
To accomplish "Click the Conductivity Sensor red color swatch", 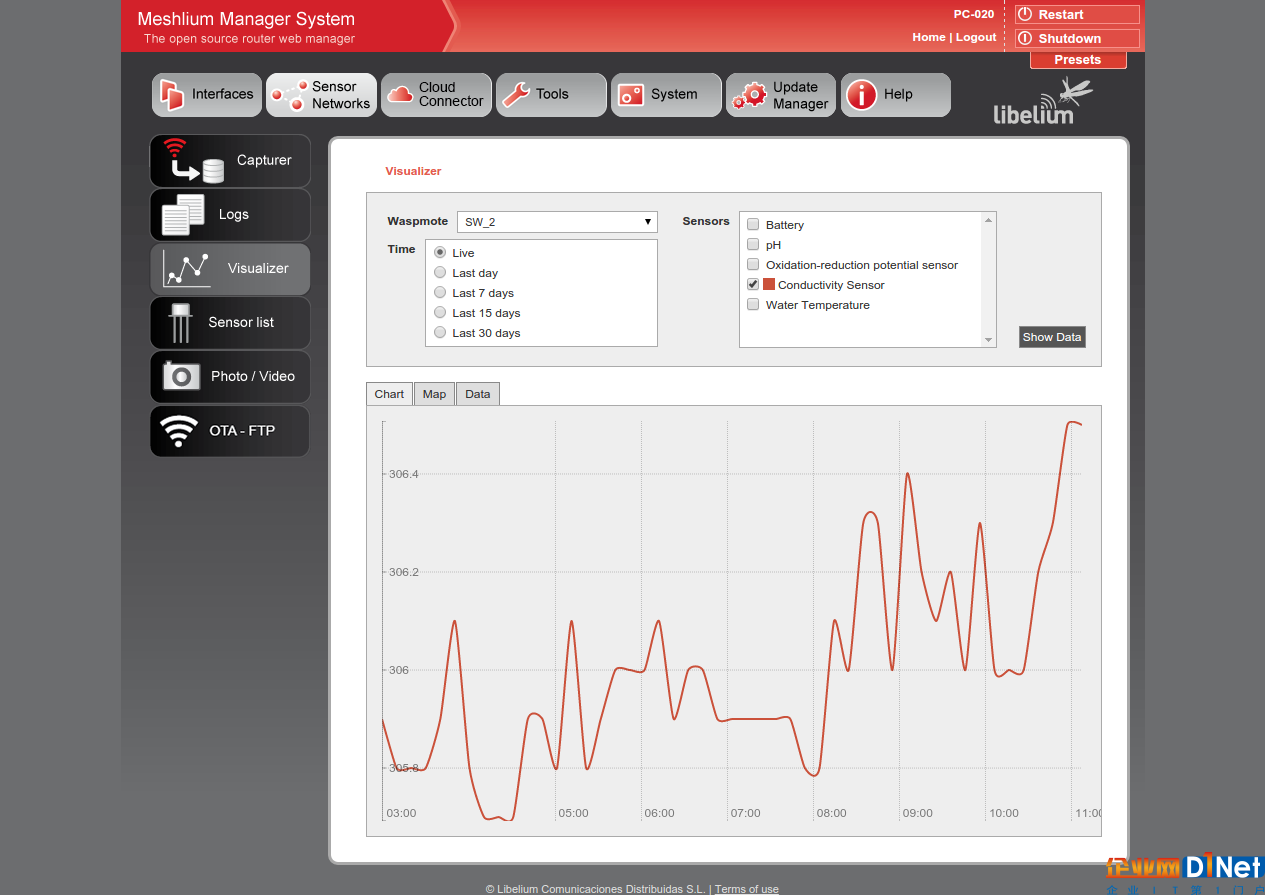I will [769, 284].
